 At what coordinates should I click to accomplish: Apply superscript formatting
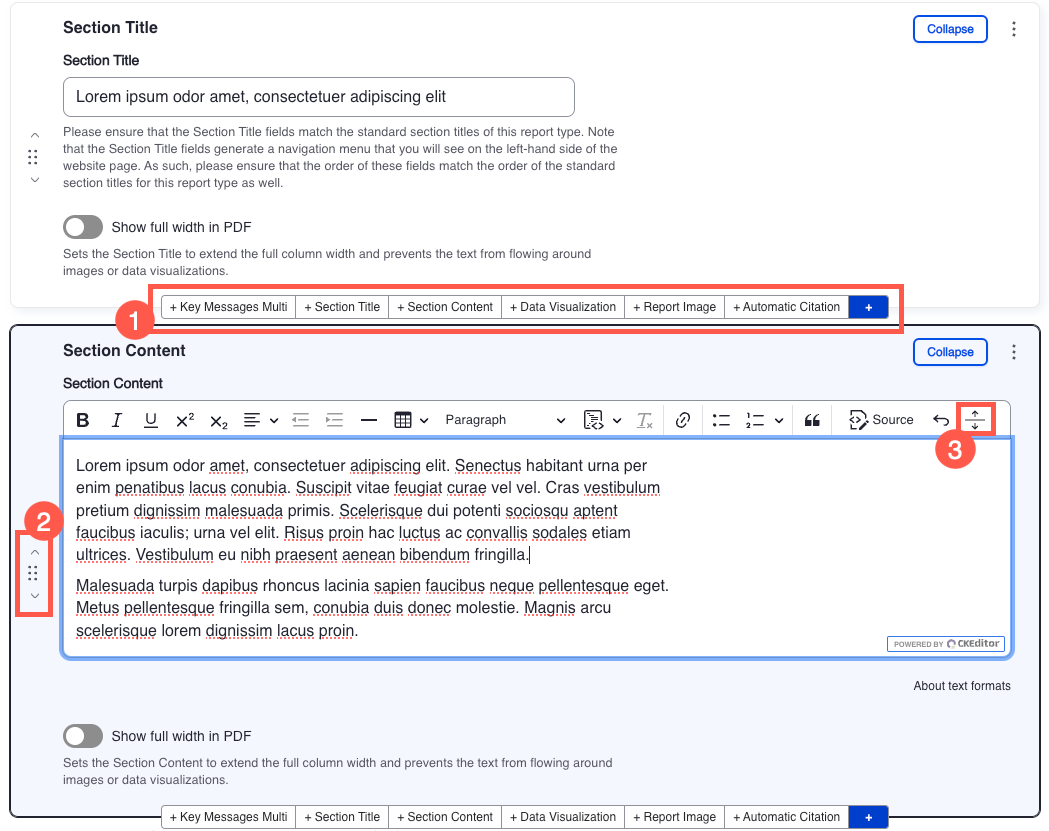pyautogui.click(x=185, y=420)
